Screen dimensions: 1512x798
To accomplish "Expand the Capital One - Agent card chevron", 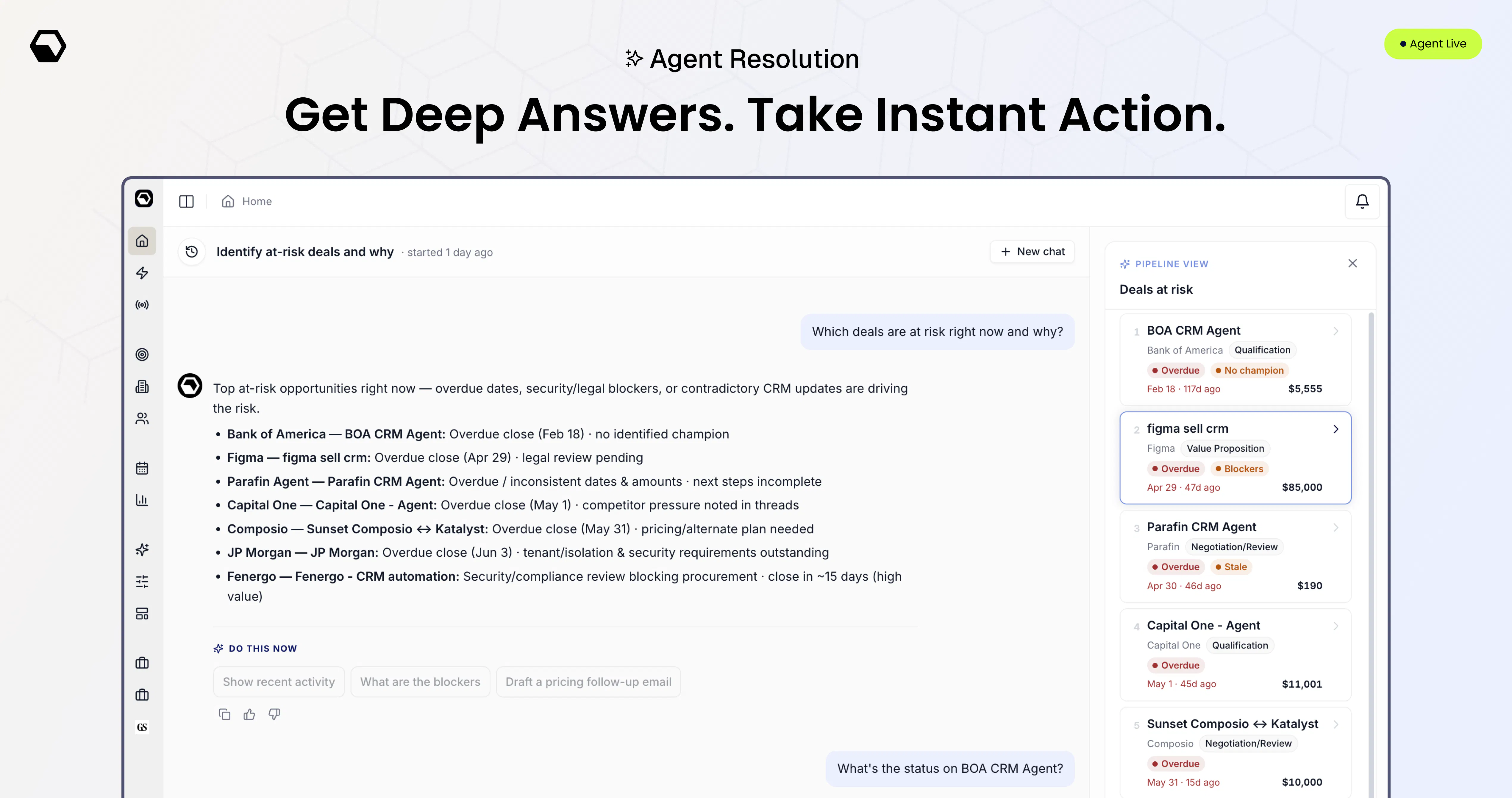I will [1336, 626].
